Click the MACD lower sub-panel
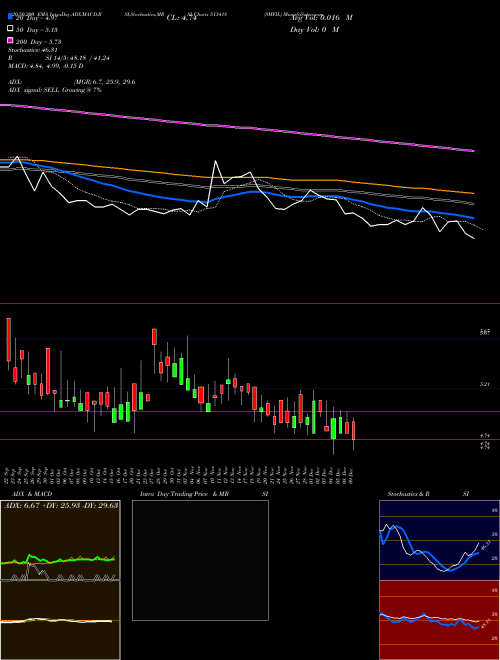Image resolution: width=500 pixels, height=660 pixels. pos(60,620)
